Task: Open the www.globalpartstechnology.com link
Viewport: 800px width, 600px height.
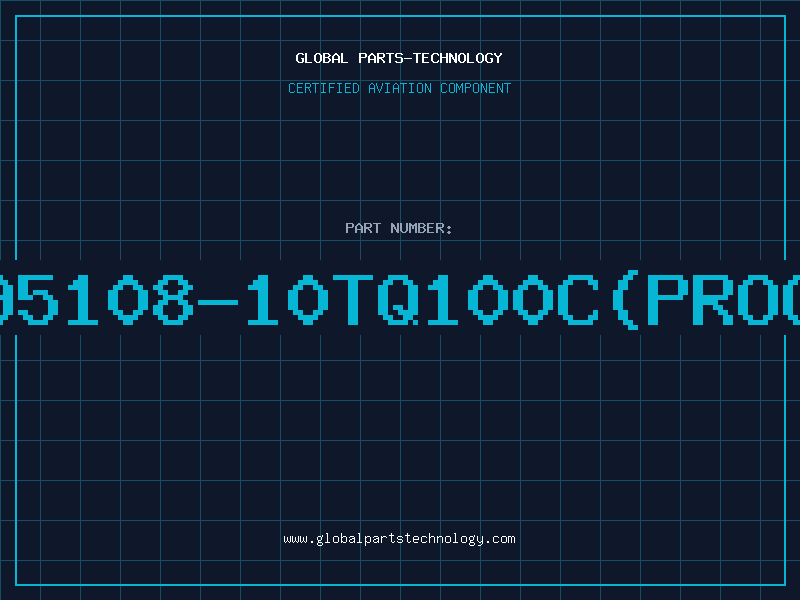Action: click(x=399, y=539)
